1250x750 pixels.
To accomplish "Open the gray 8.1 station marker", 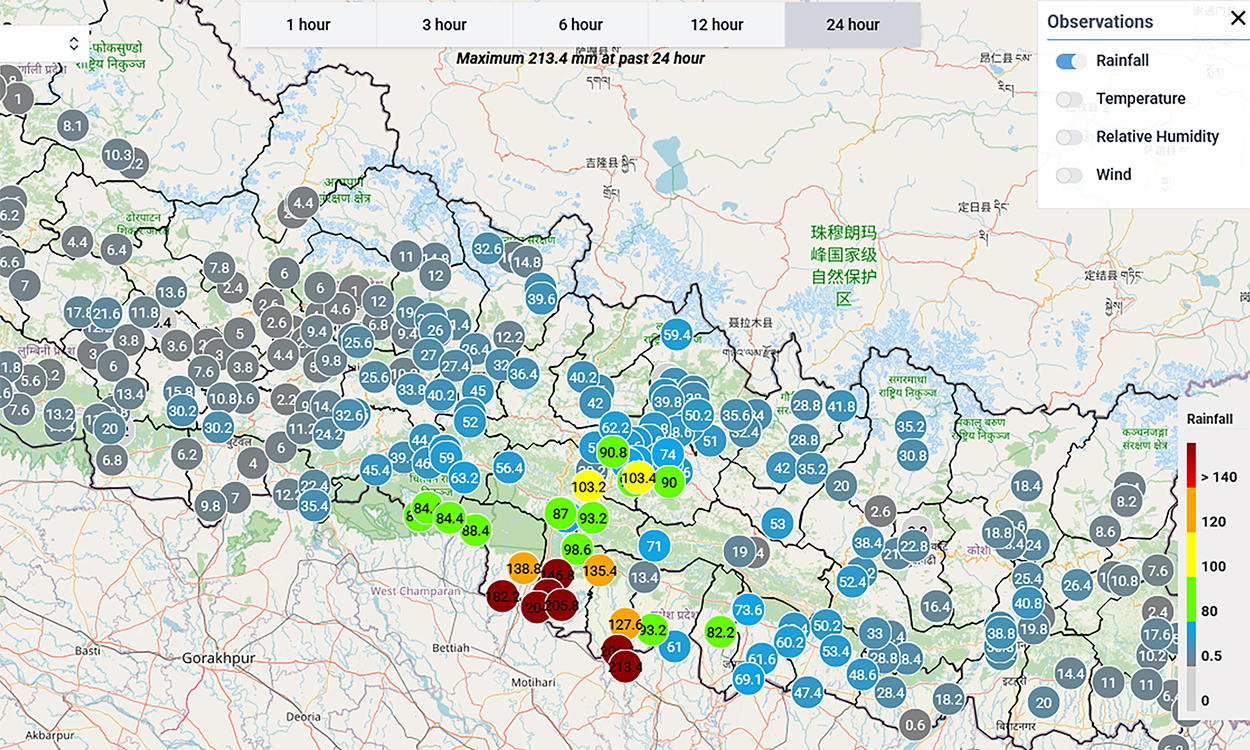I will tap(72, 127).
